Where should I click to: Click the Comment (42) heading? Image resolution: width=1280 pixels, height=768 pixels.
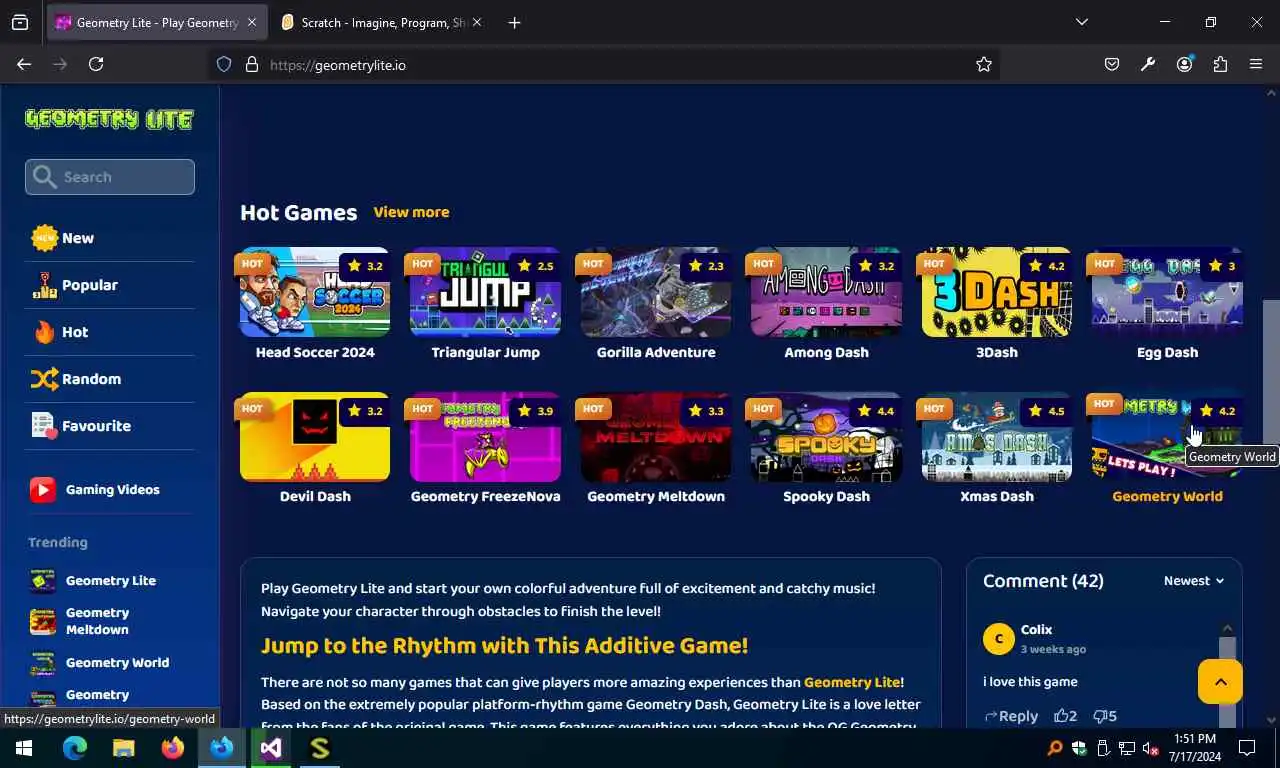pyautogui.click(x=1043, y=581)
